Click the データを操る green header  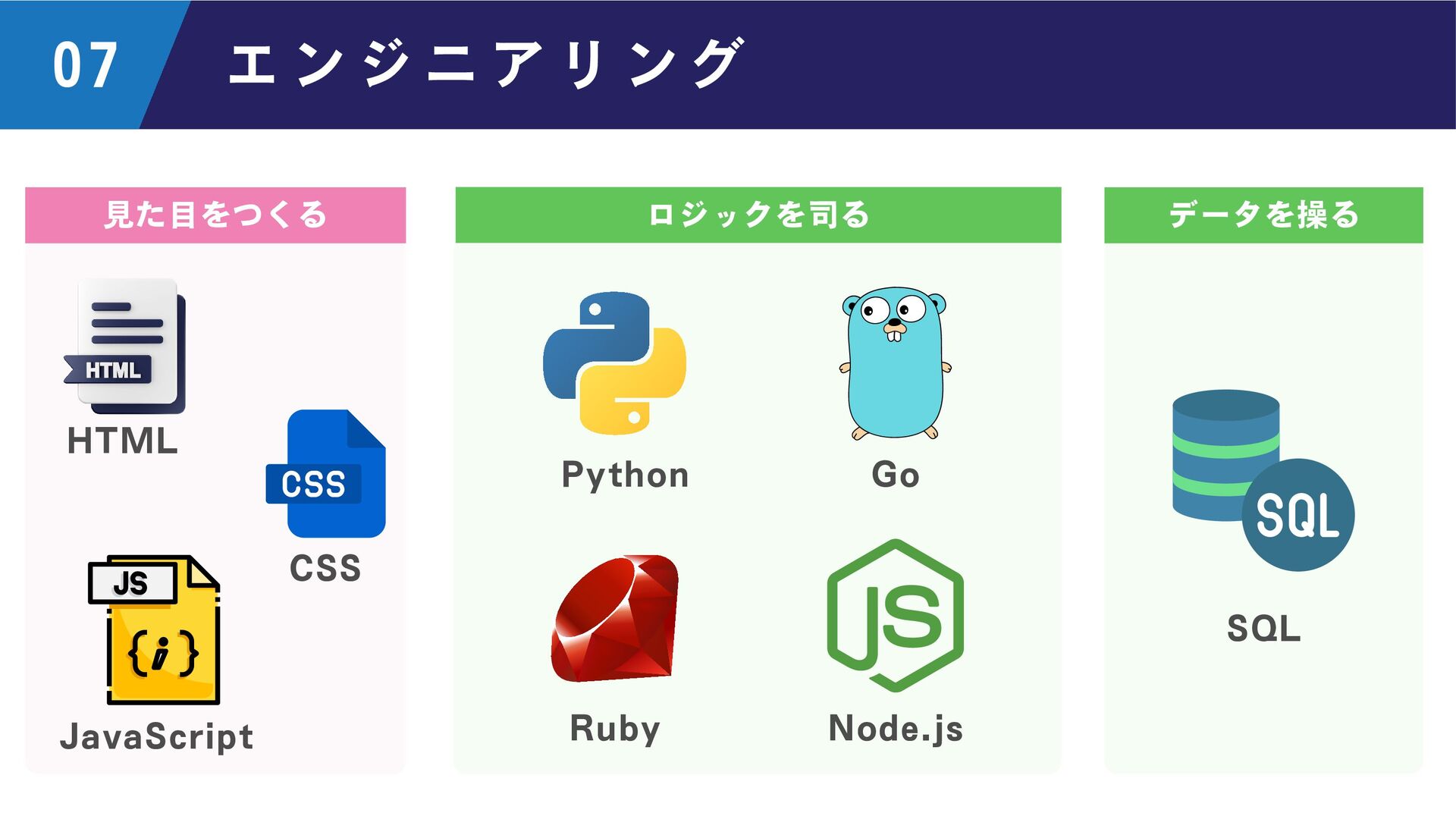[1263, 215]
